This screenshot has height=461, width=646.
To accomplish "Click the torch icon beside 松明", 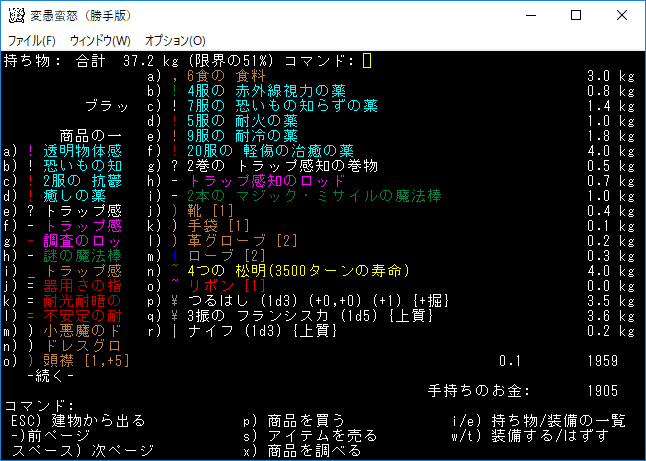I will [x=174, y=271].
